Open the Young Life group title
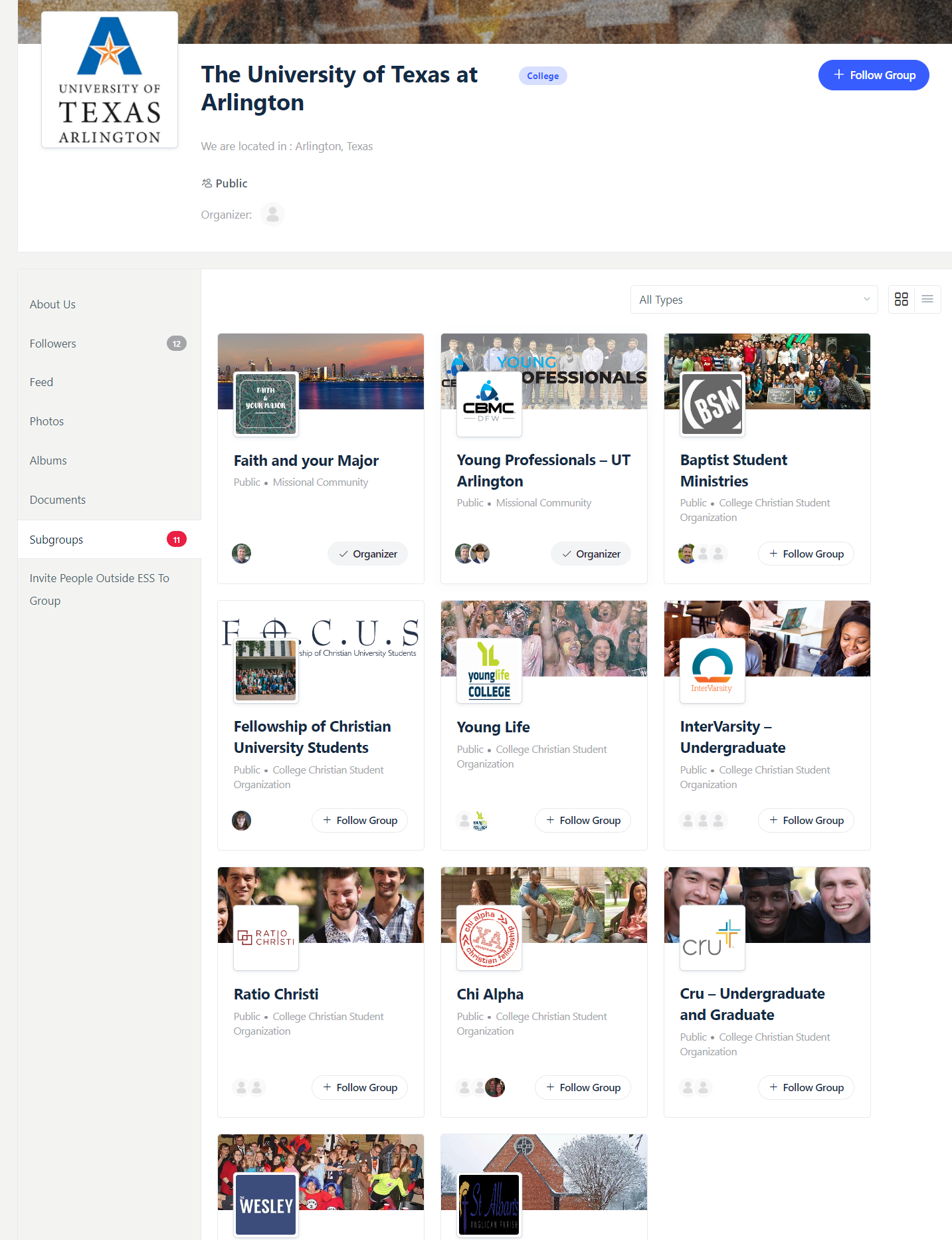This screenshot has height=1240, width=952. 494,727
